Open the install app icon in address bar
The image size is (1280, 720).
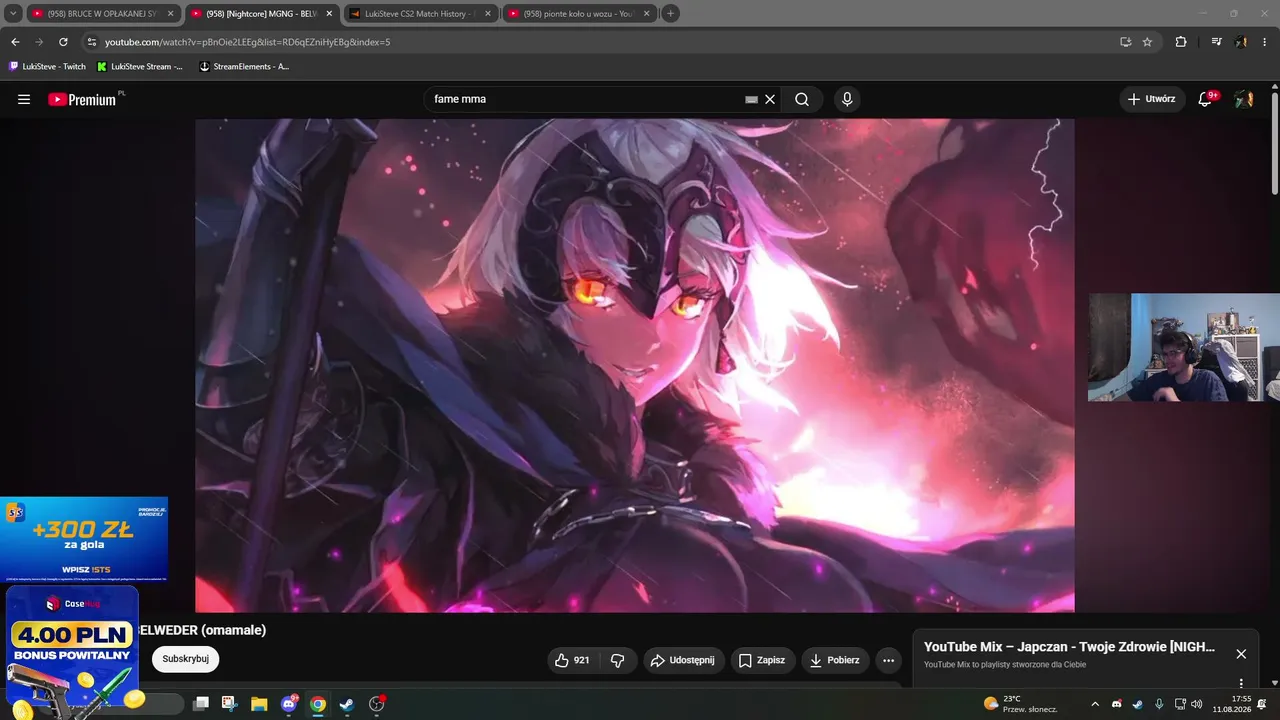1125,42
